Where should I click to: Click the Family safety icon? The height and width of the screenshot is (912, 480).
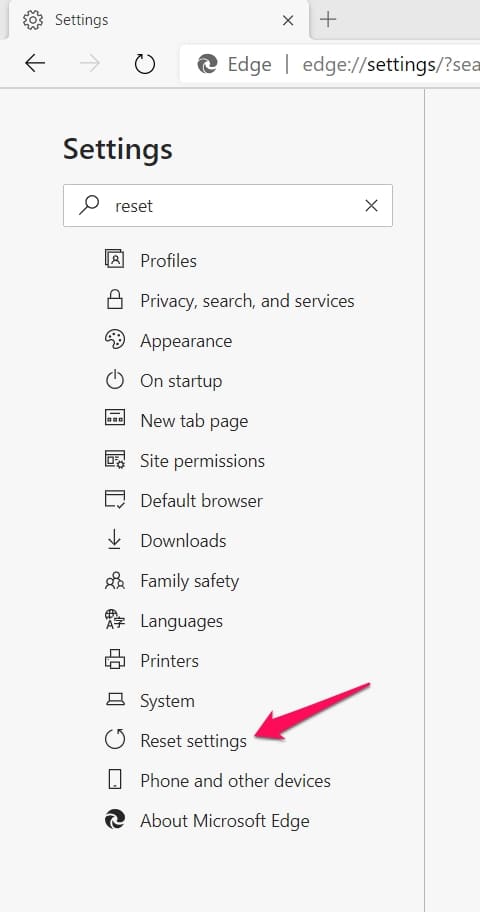click(115, 580)
